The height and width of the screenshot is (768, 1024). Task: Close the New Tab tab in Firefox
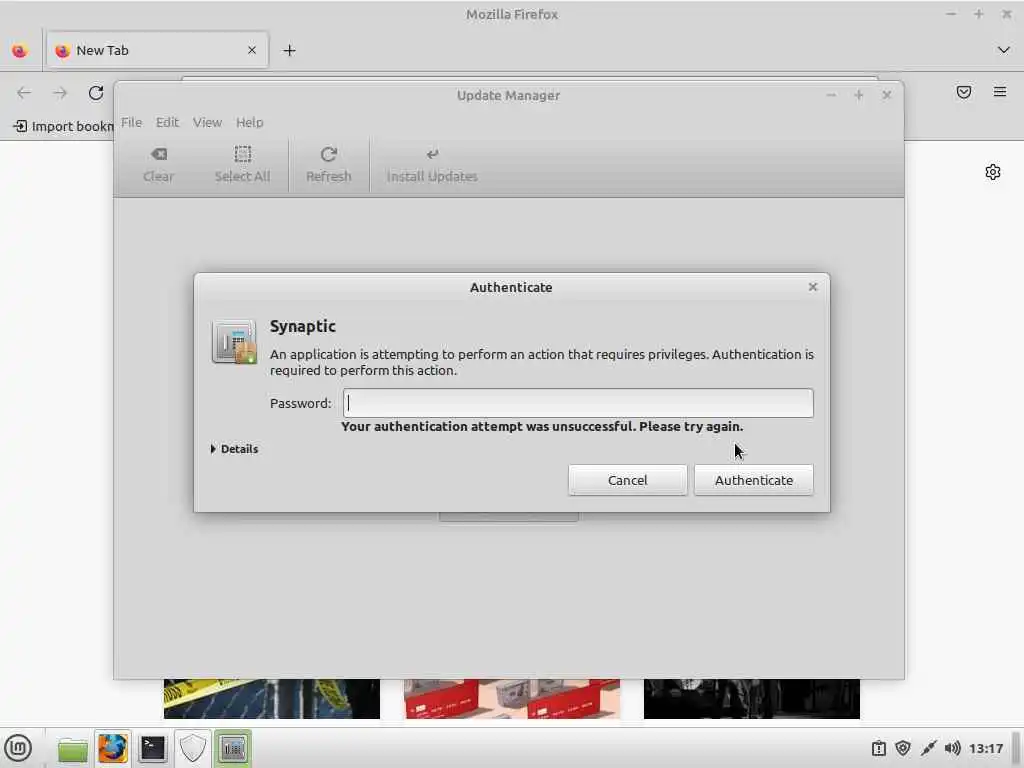[x=252, y=50]
